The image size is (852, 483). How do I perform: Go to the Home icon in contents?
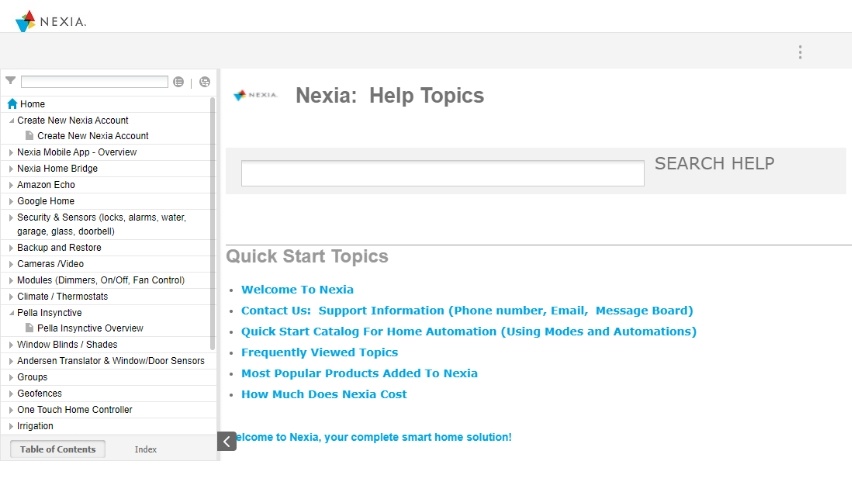click(x=12, y=104)
